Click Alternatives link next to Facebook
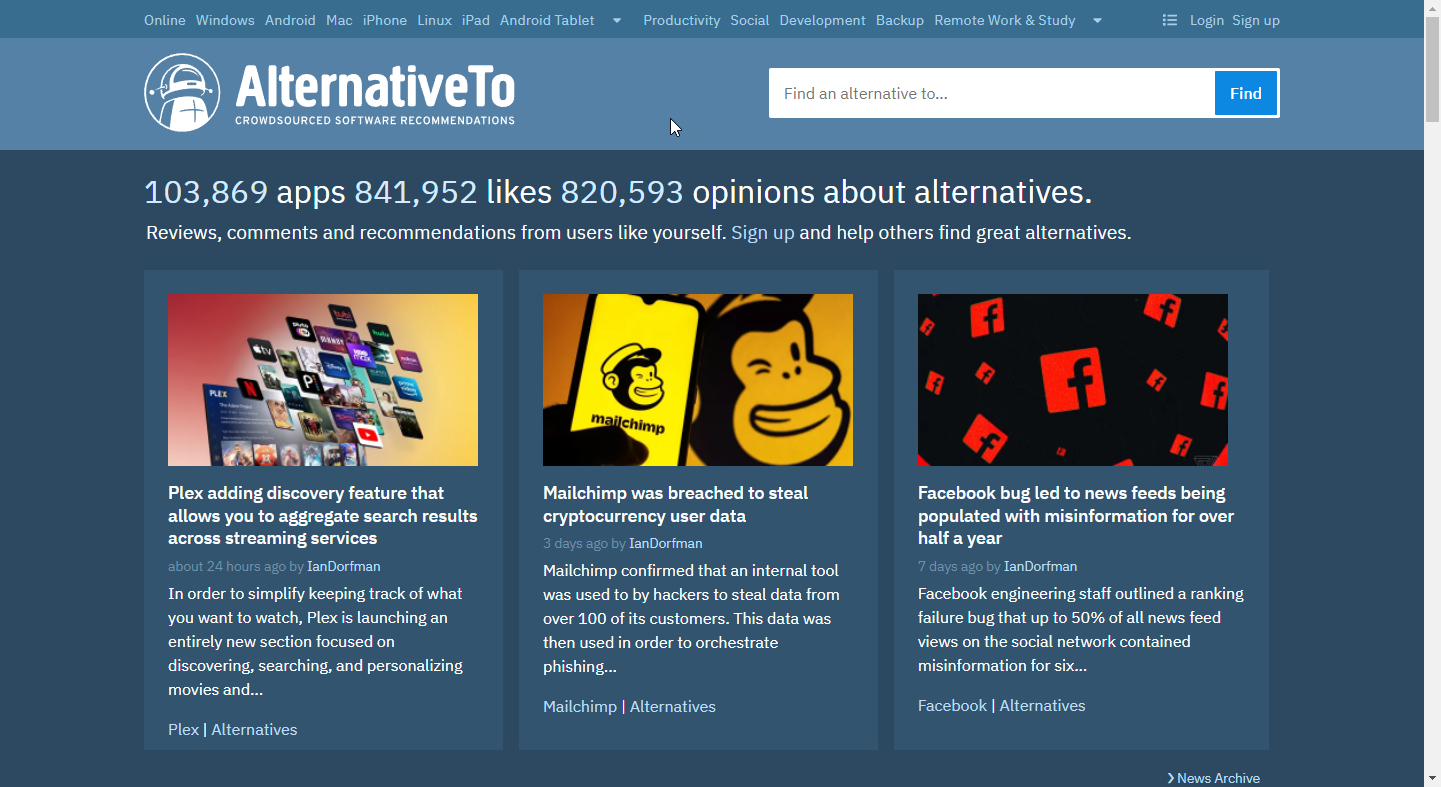1441x787 pixels. 1042,706
